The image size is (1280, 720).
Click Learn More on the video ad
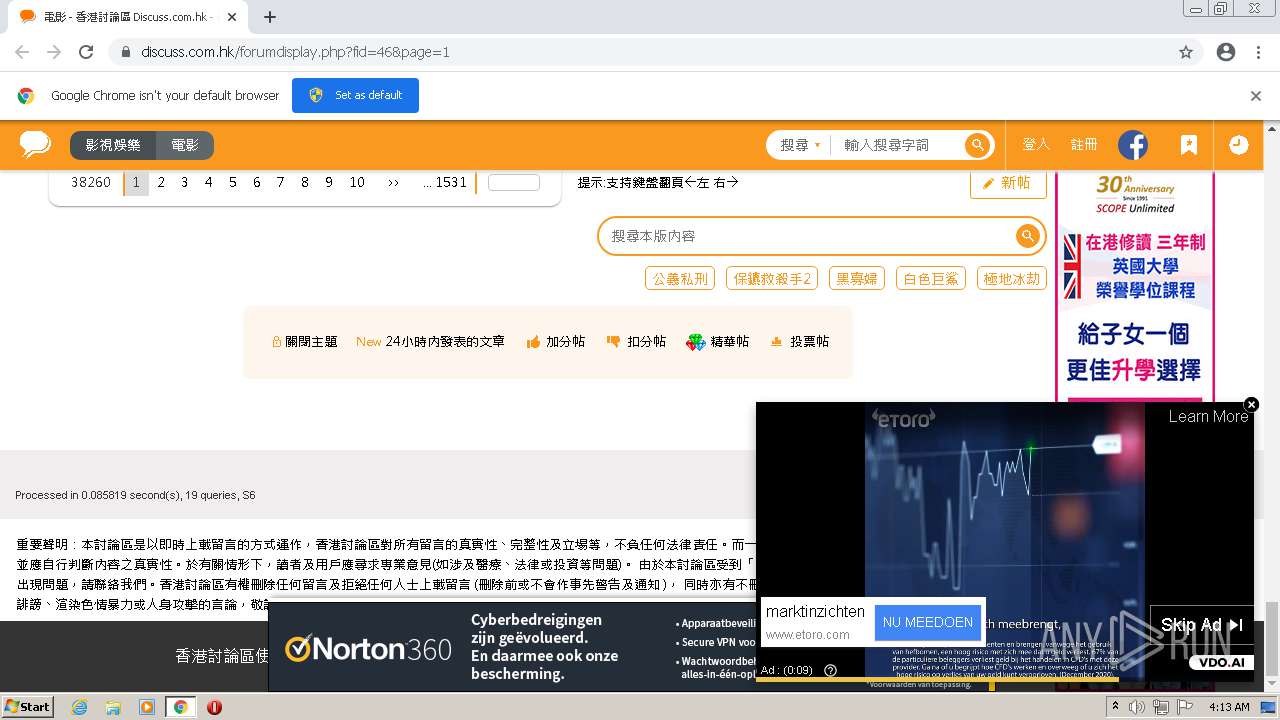[x=1208, y=417]
